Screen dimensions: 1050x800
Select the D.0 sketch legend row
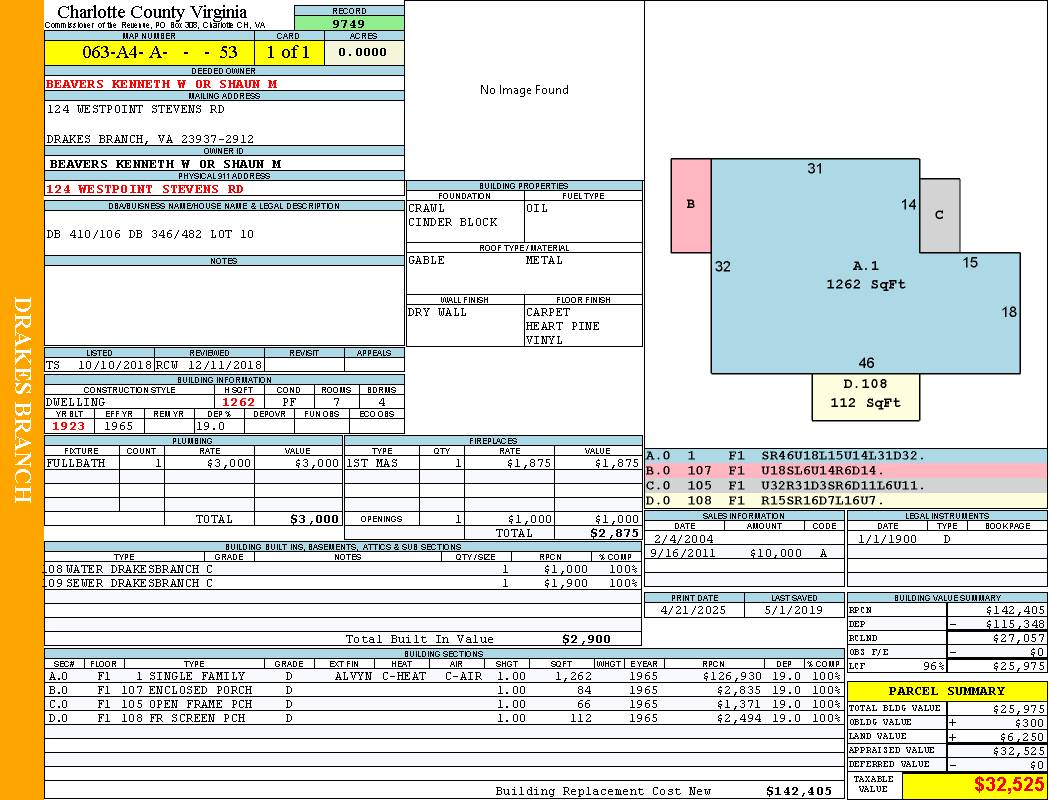coord(845,500)
